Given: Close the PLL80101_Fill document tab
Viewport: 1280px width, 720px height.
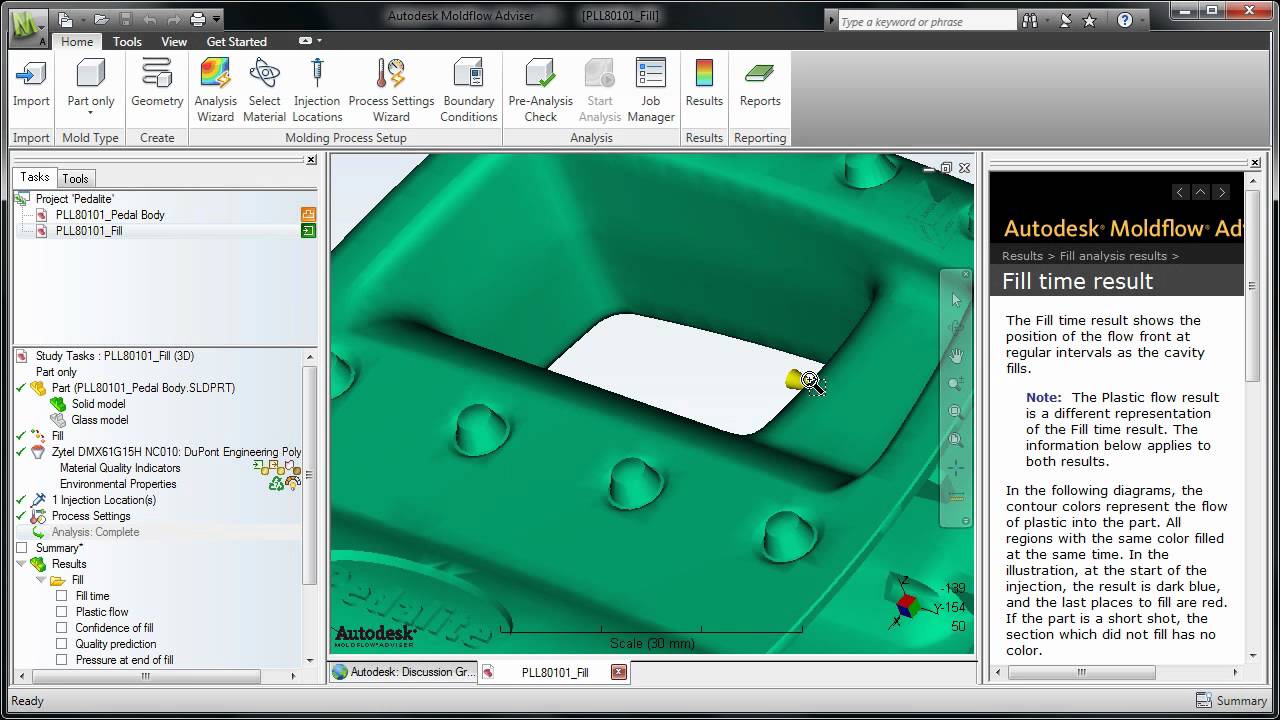Looking at the screenshot, I should (x=619, y=672).
